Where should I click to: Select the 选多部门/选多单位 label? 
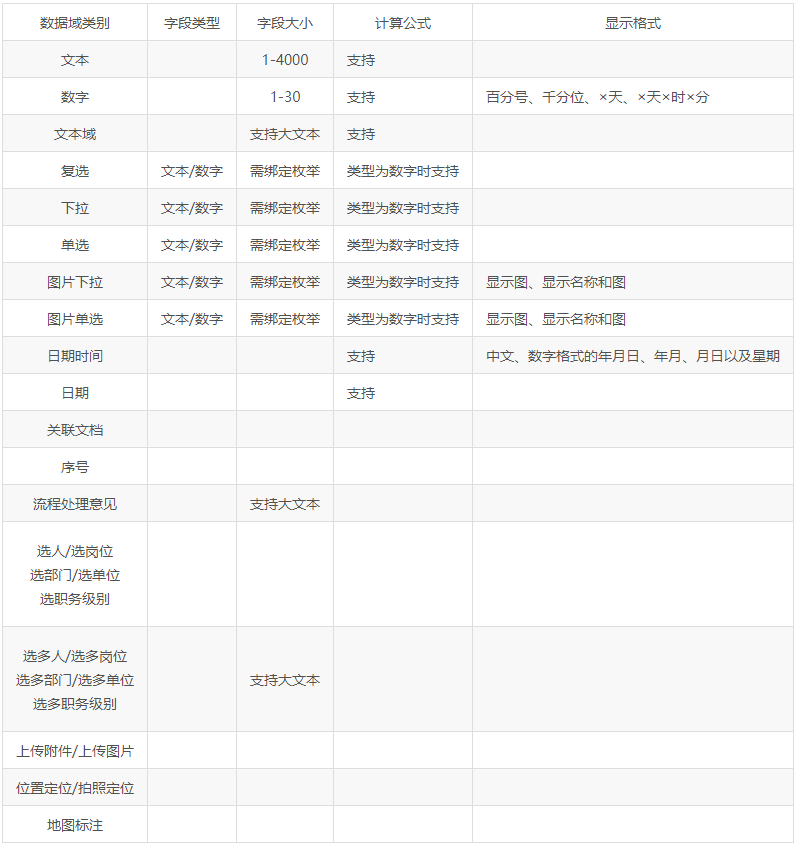click(75, 680)
